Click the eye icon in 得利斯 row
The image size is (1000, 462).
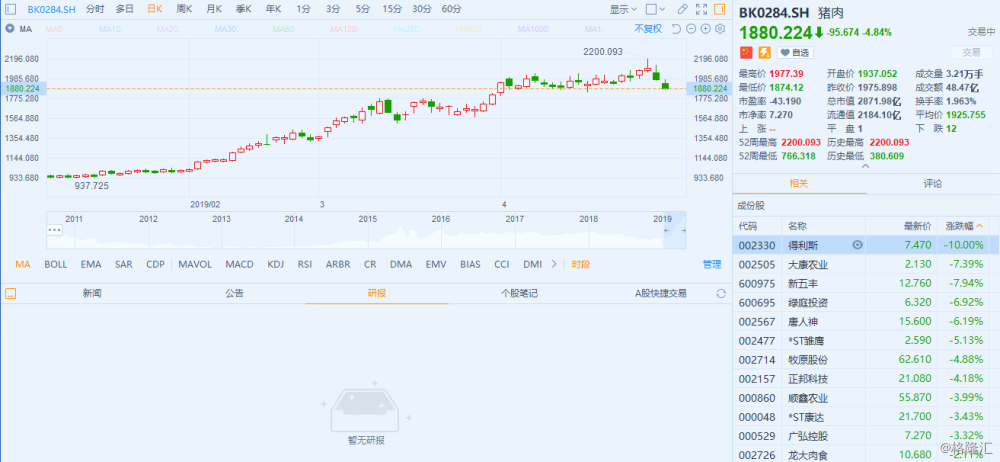[x=858, y=244]
